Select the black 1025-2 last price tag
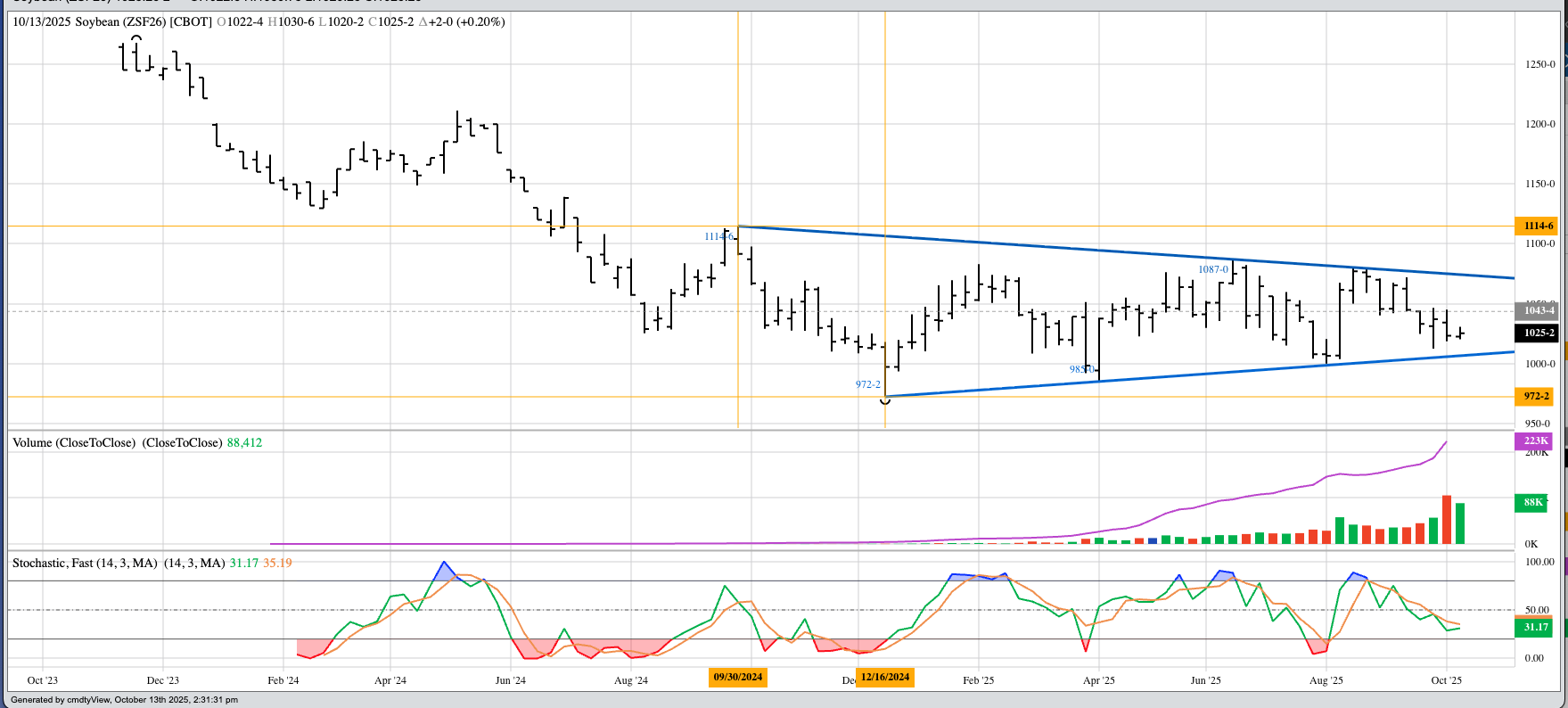This screenshot has height=708, width=1568. [x=1537, y=333]
